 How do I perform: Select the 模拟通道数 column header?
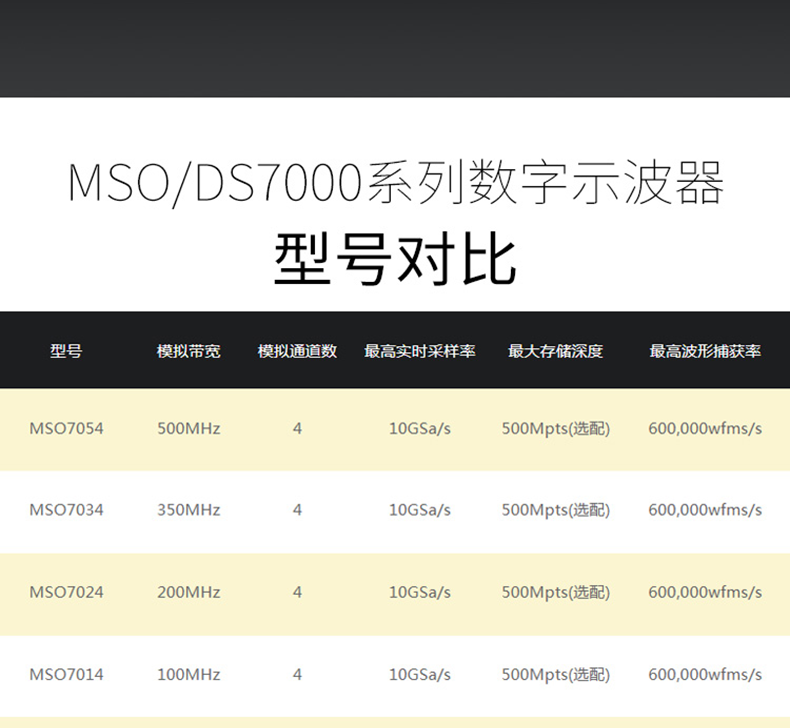(297, 351)
